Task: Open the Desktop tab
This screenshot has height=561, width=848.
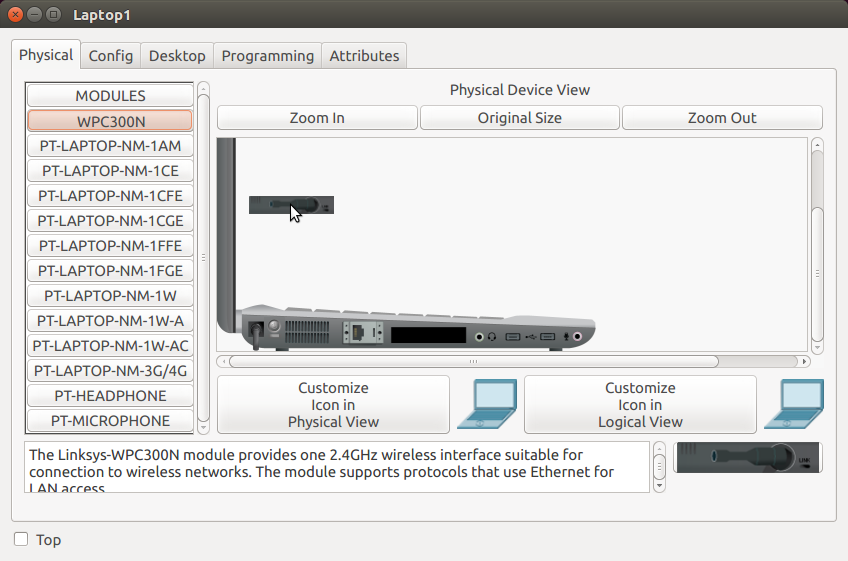Action: coord(177,56)
